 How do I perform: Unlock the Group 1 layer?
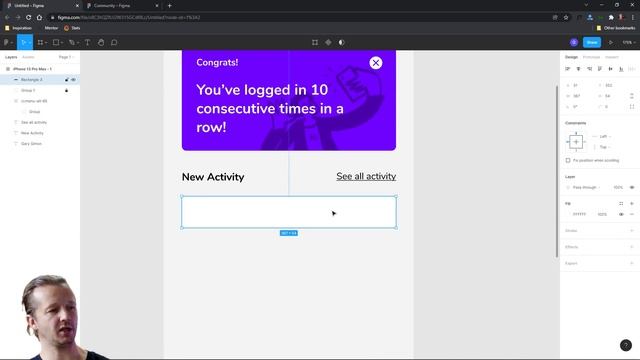point(67,90)
